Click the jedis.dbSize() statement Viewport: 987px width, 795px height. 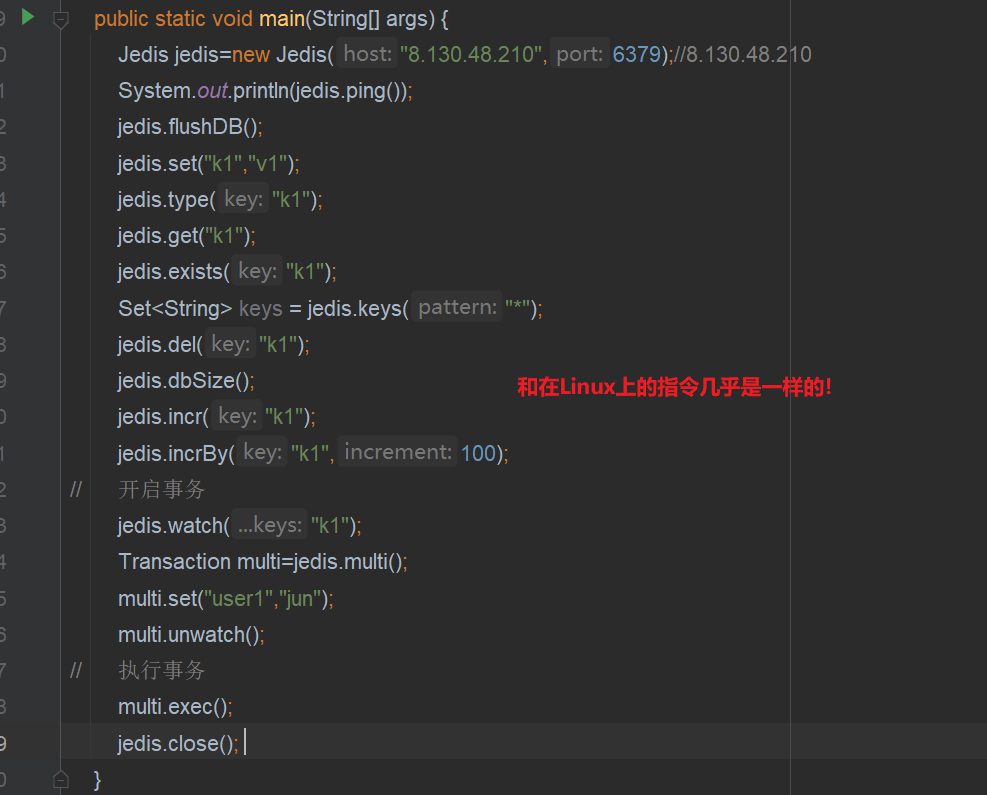point(186,381)
